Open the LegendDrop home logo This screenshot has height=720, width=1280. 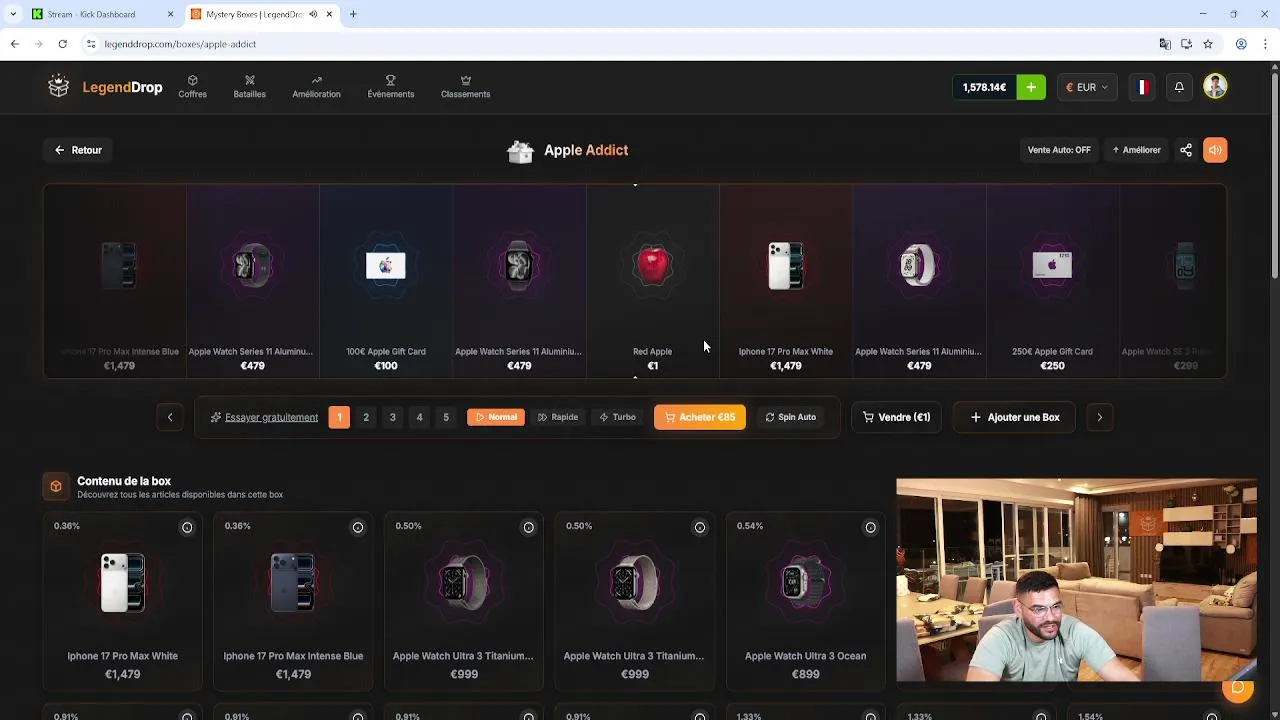[105, 87]
